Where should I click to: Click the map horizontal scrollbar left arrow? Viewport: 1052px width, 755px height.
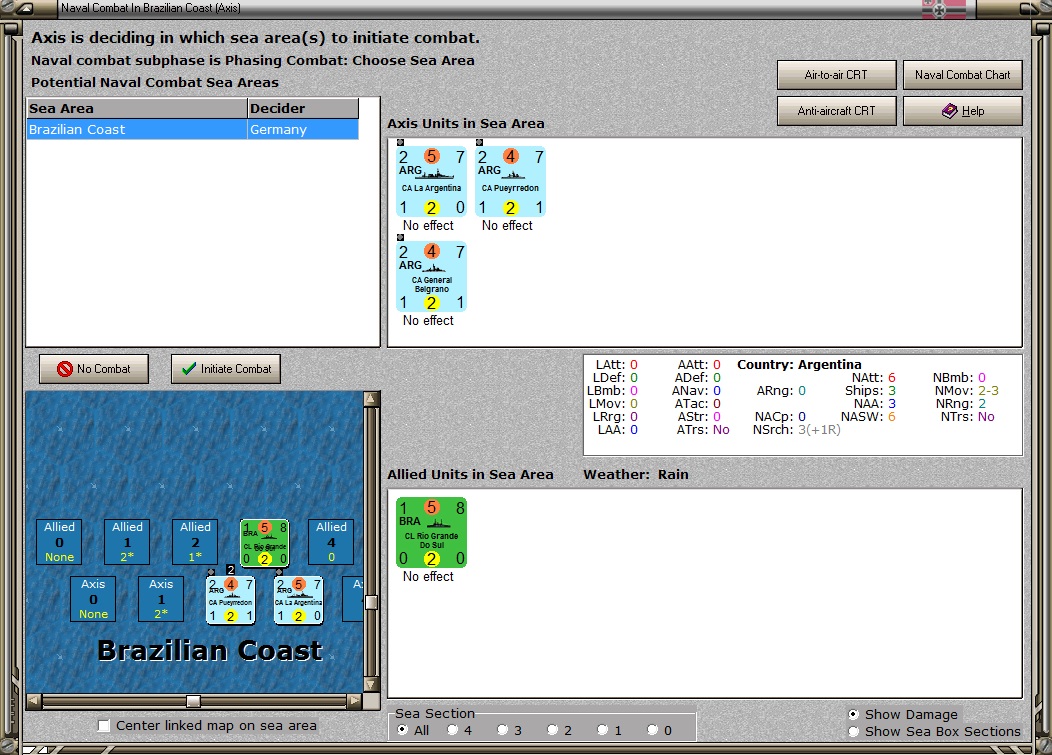[x=34, y=701]
